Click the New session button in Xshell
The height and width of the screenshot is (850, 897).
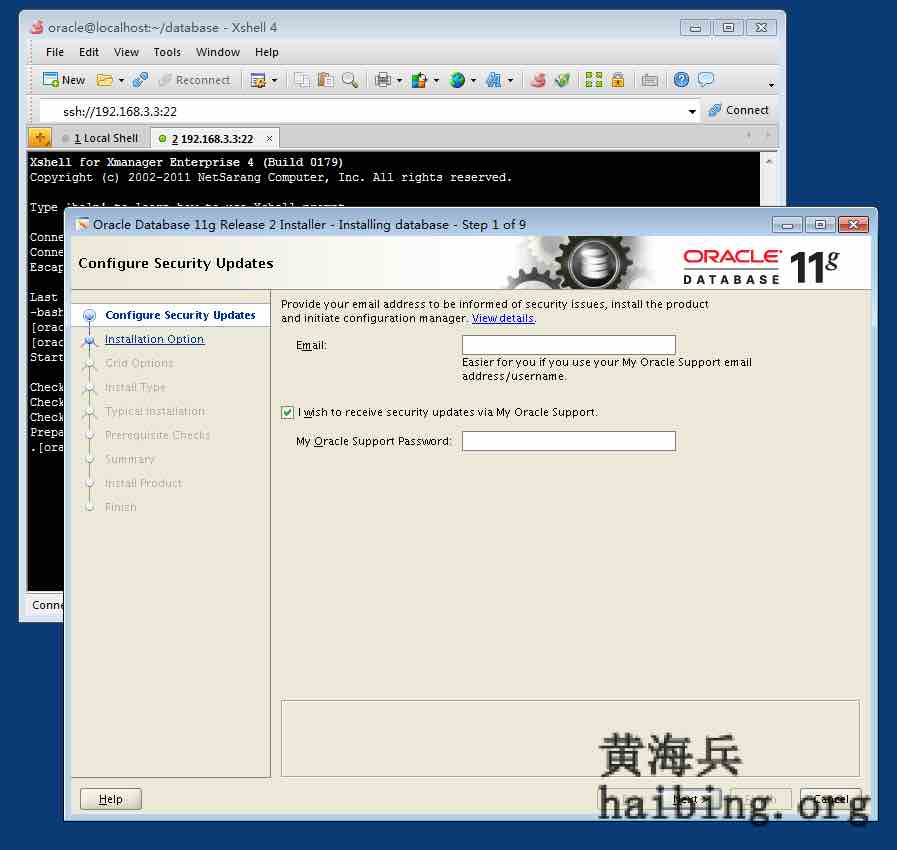(64, 80)
